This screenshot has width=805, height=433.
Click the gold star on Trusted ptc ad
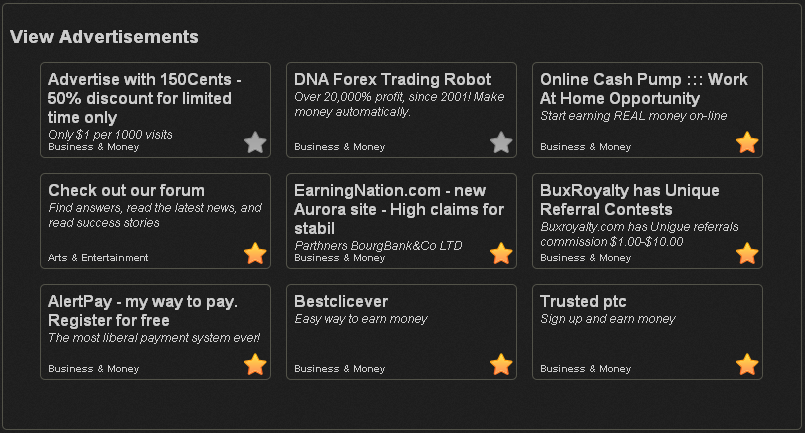[747, 364]
